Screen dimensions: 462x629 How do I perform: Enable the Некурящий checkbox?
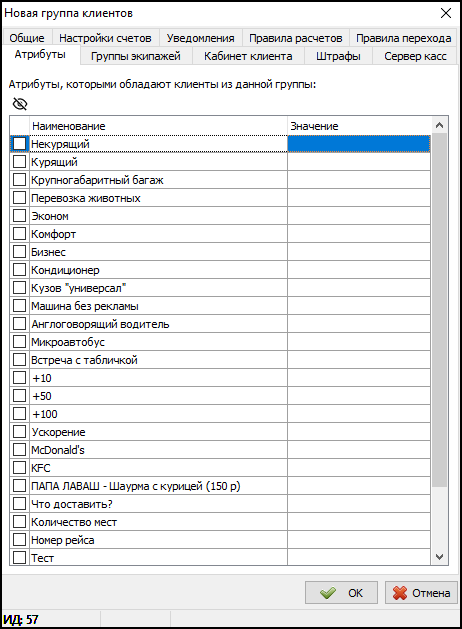[19, 144]
